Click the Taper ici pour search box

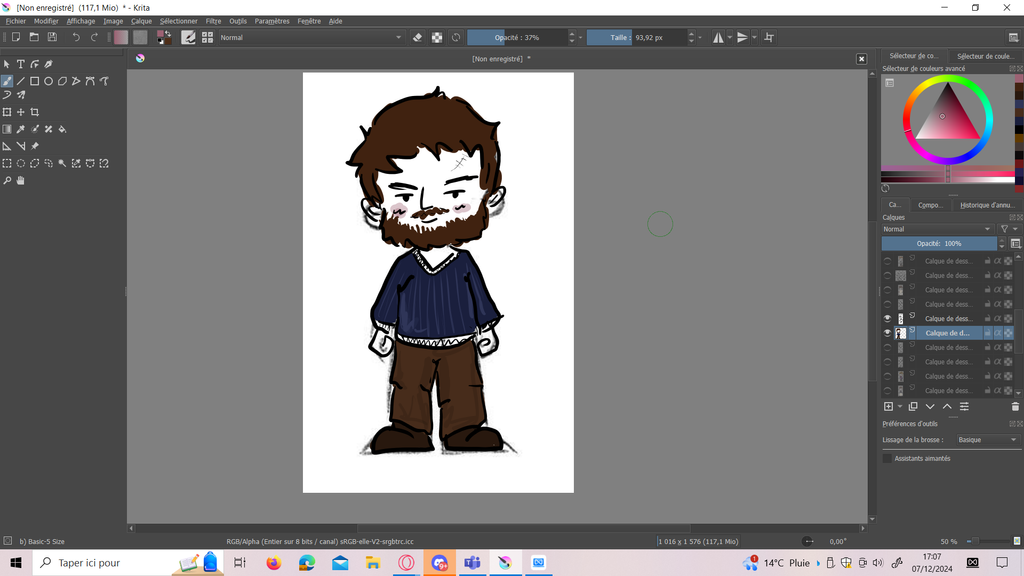pyautogui.click(x=100, y=563)
